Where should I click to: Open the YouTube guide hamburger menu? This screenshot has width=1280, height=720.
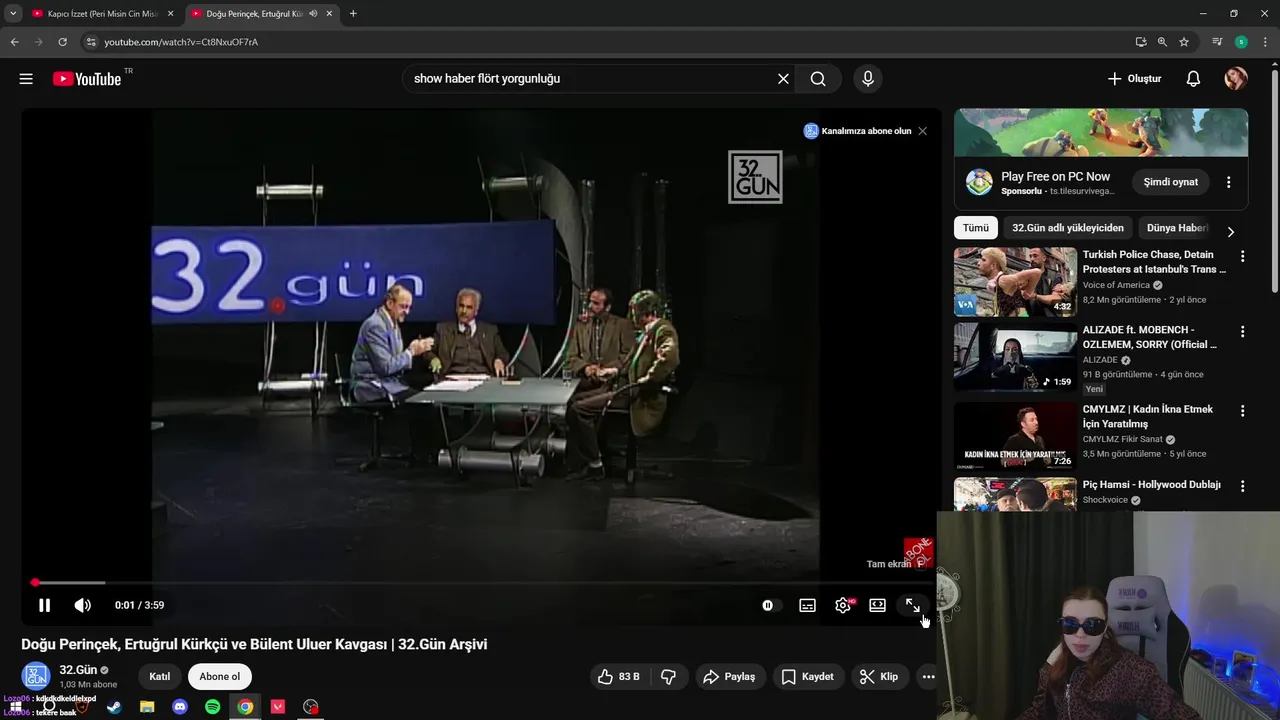tap(26, 79)
